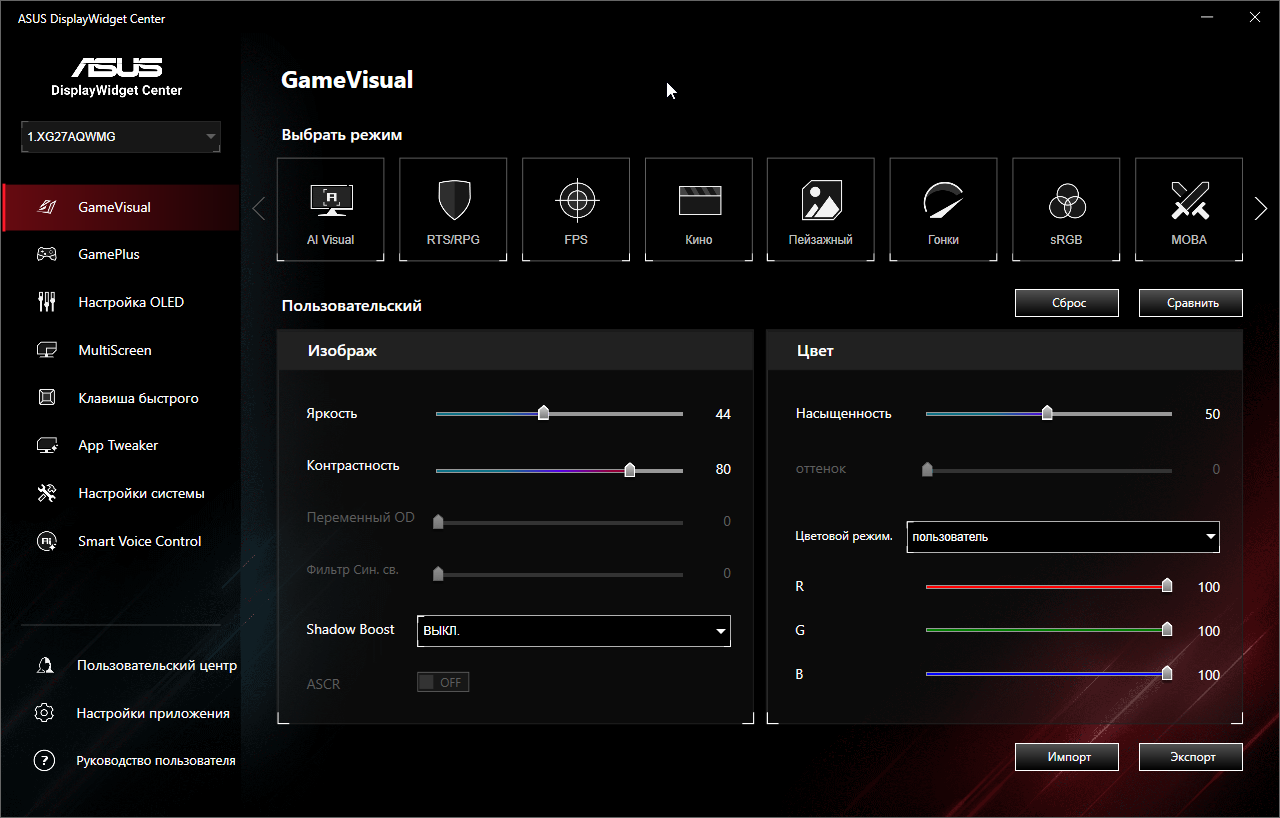The width and height of the screenshot is (1280, 818).
Task: Click the contrast value 80
Action: (x=723, y=470)
